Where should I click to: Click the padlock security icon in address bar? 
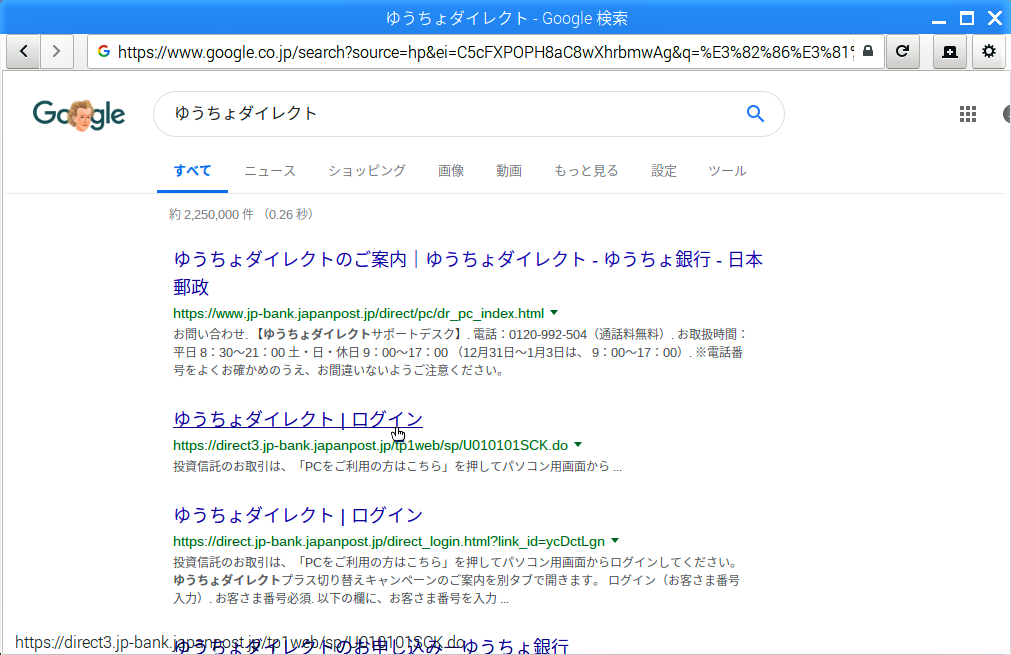(868, 51)
